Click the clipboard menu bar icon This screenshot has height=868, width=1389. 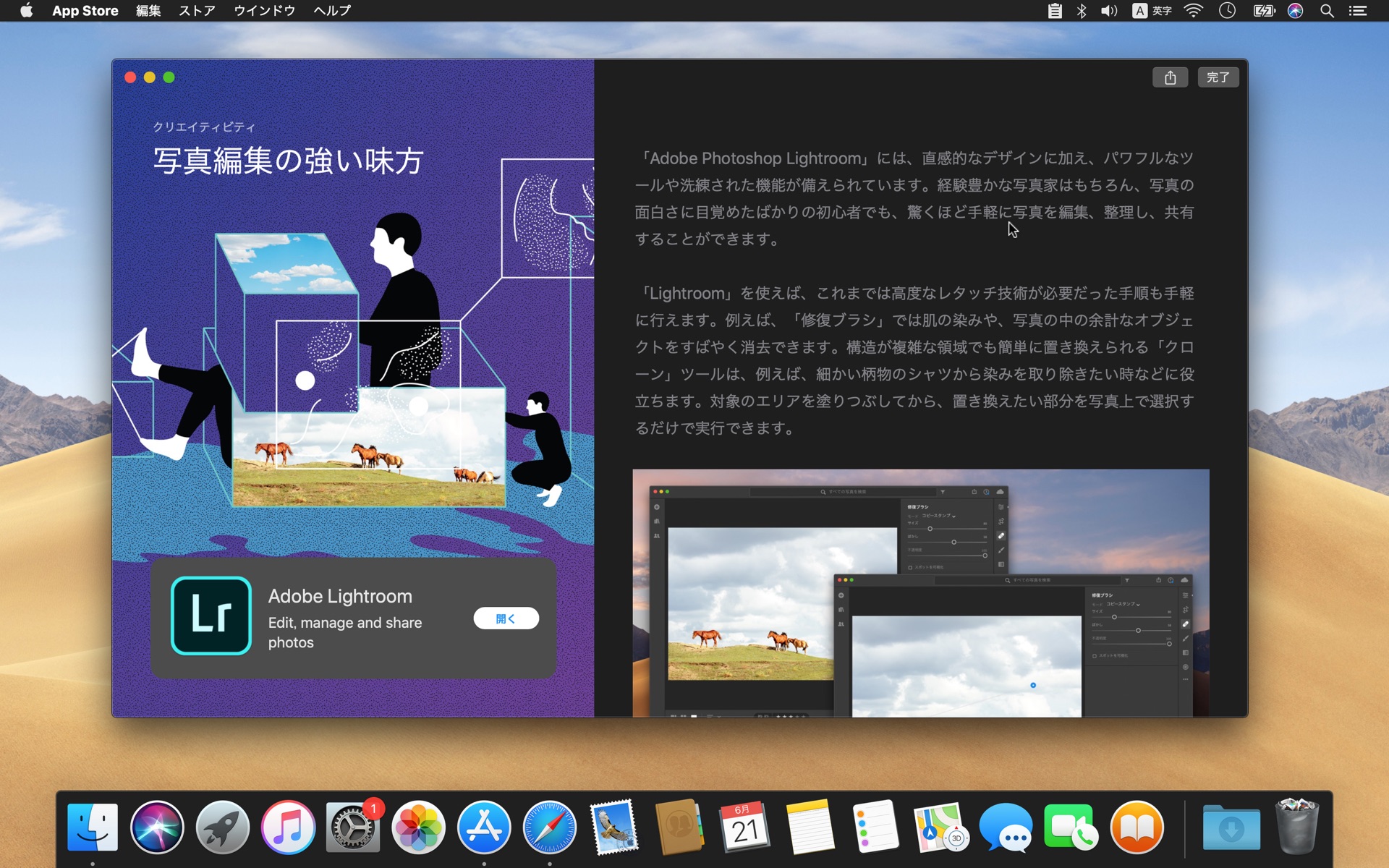click(1055, 10)
